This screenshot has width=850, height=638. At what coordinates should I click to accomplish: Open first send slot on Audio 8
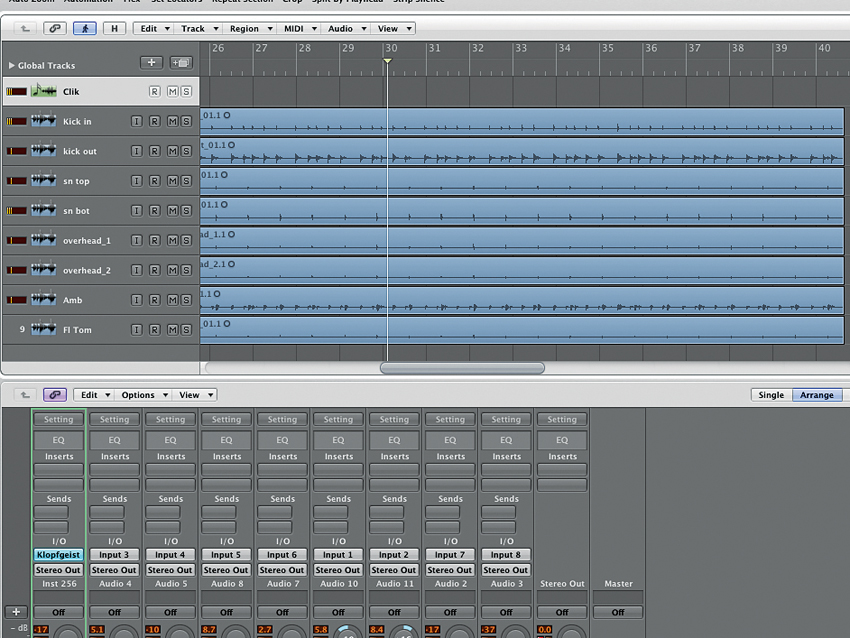218,512
